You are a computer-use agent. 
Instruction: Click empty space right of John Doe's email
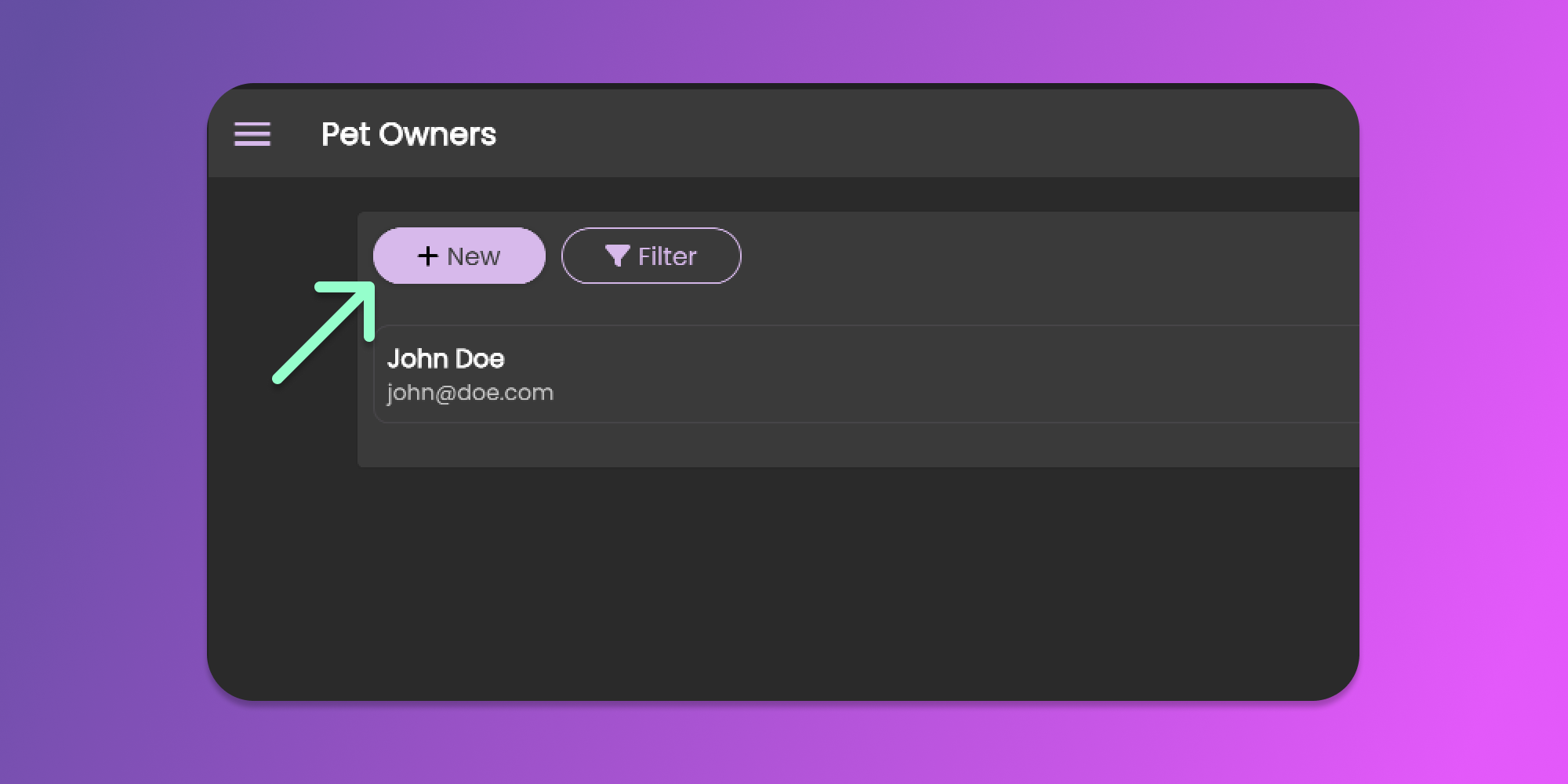tap(941, 393)
